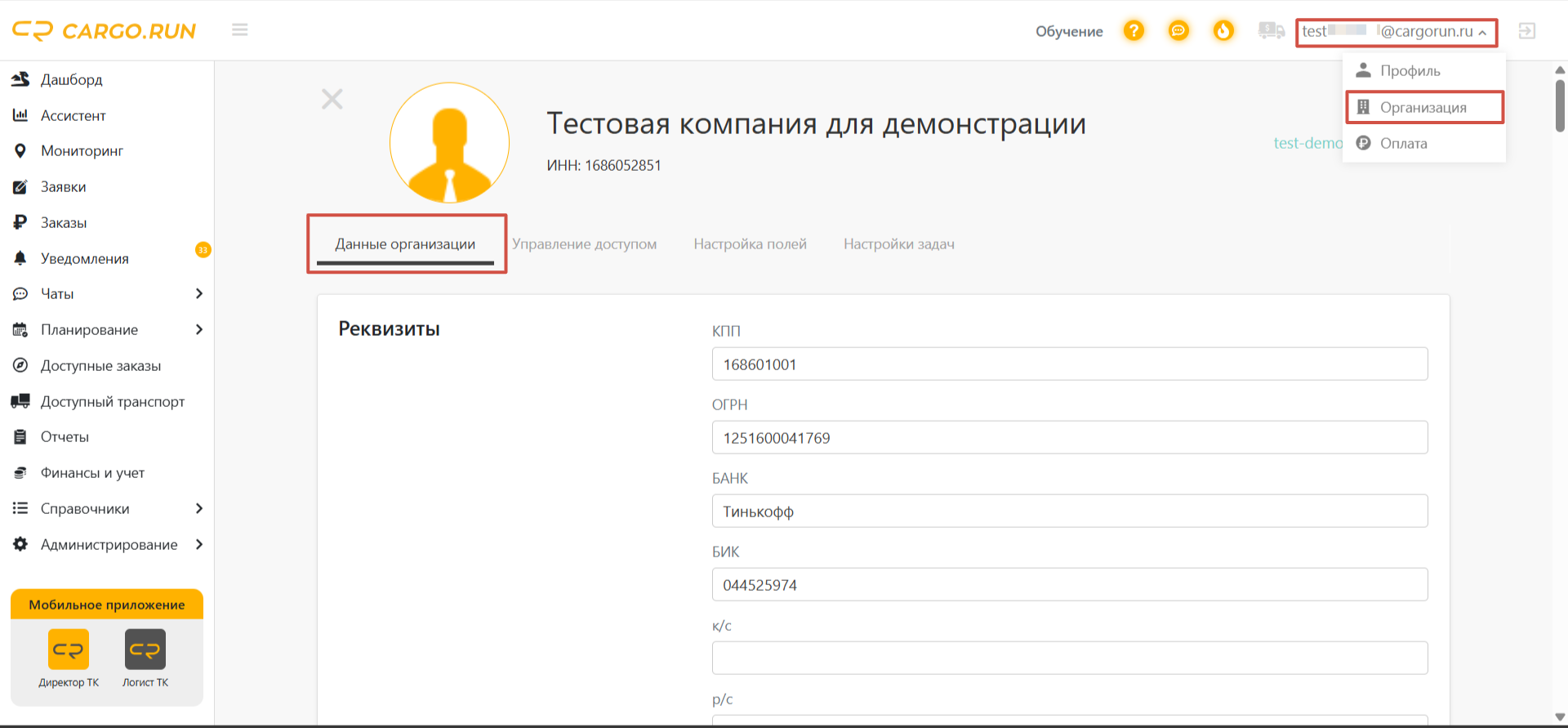
Task: Click the Справочники list icon
Action: 20,508
